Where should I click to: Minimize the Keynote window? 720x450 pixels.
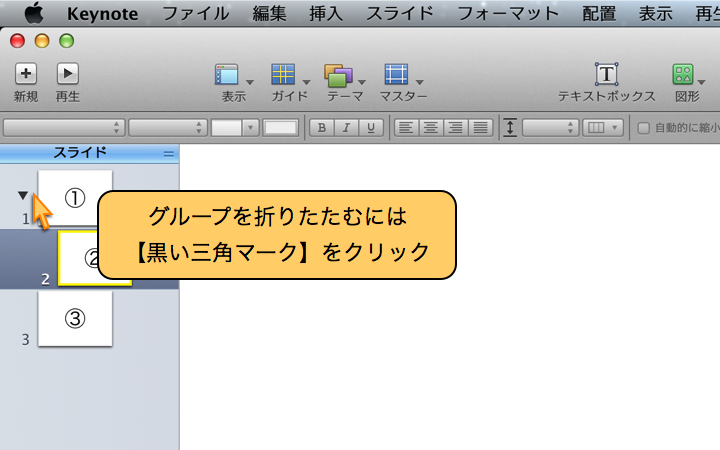[42, 41]
